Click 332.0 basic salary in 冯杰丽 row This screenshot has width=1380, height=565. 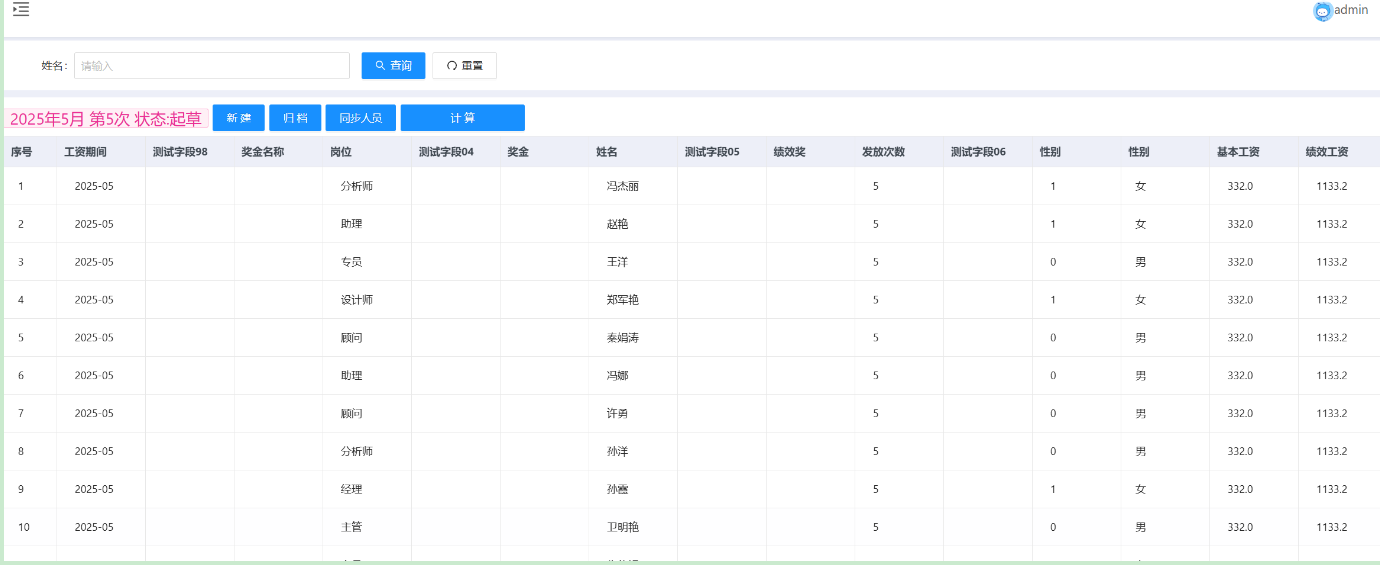tap(1240, 186)
